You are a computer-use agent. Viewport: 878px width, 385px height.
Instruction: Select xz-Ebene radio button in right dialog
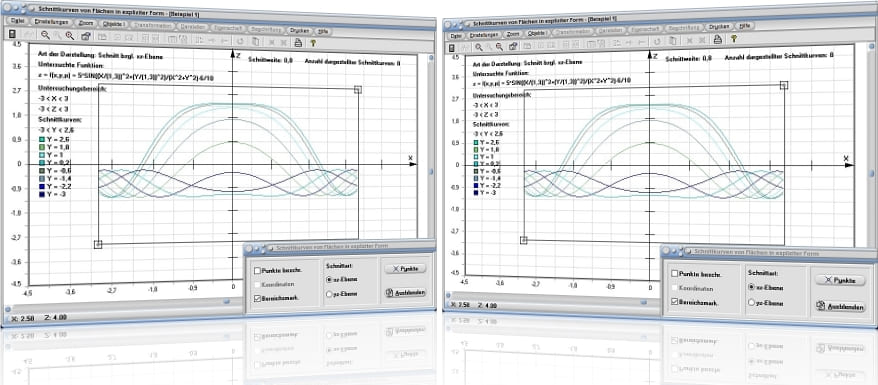751,287
